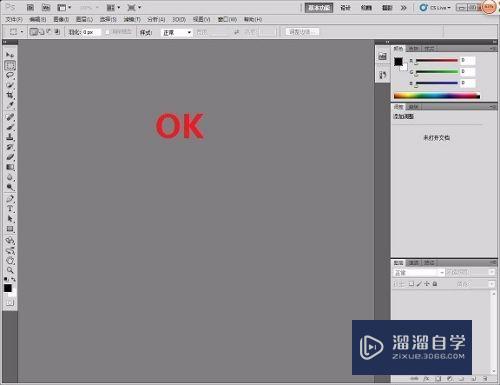Select the Gradient tool
This screenshot has height=385, width=500.
point(10,167)
